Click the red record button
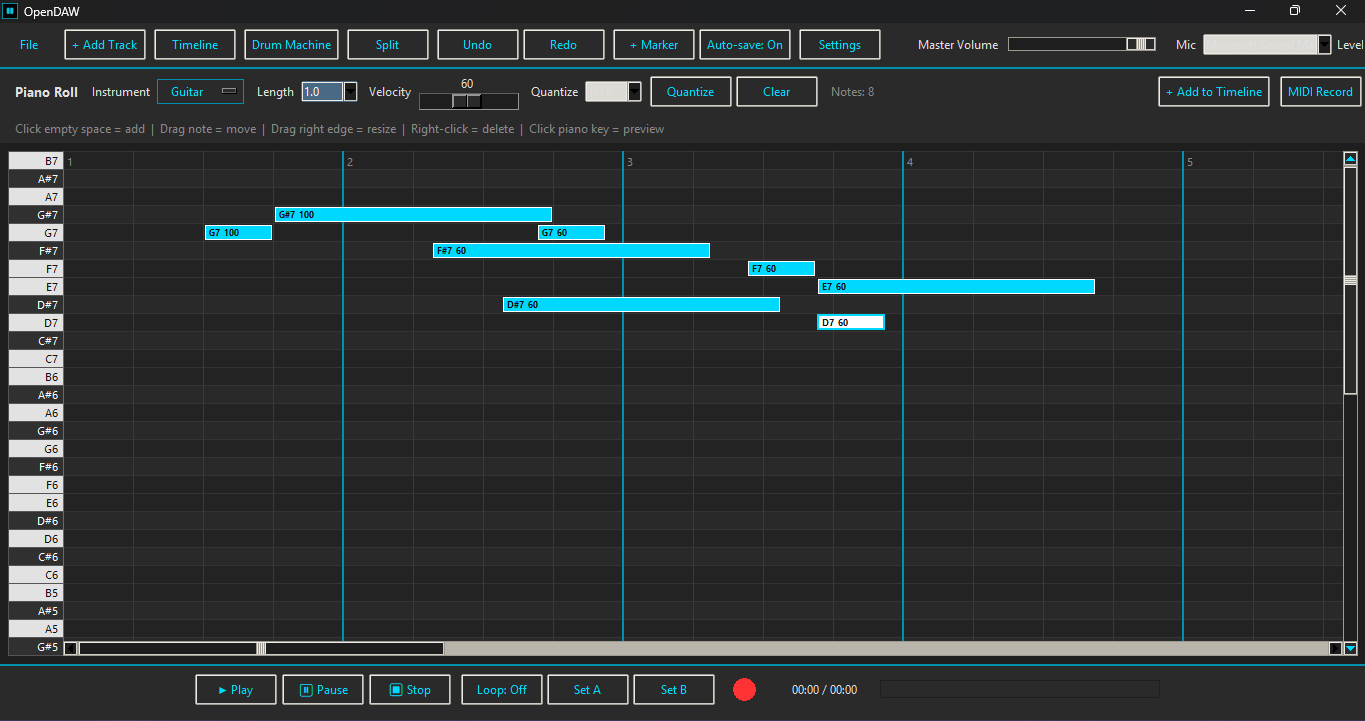The height and width of the screenshot is (721, 1365). pyautogui.click(x=744, y=689)
